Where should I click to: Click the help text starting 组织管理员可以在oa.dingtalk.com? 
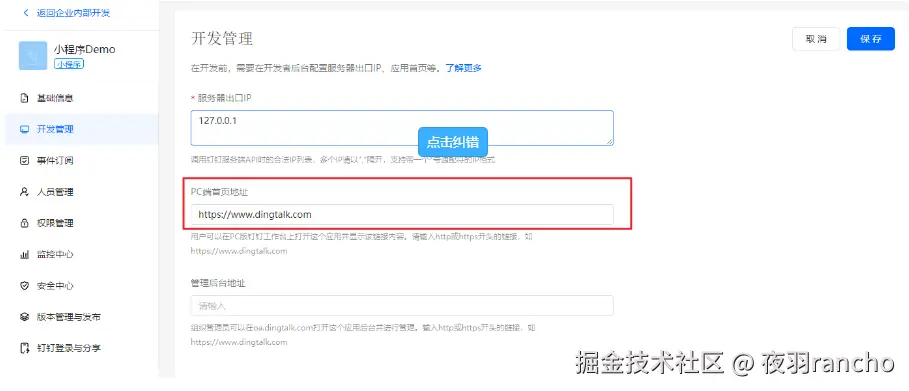point(363,335)
